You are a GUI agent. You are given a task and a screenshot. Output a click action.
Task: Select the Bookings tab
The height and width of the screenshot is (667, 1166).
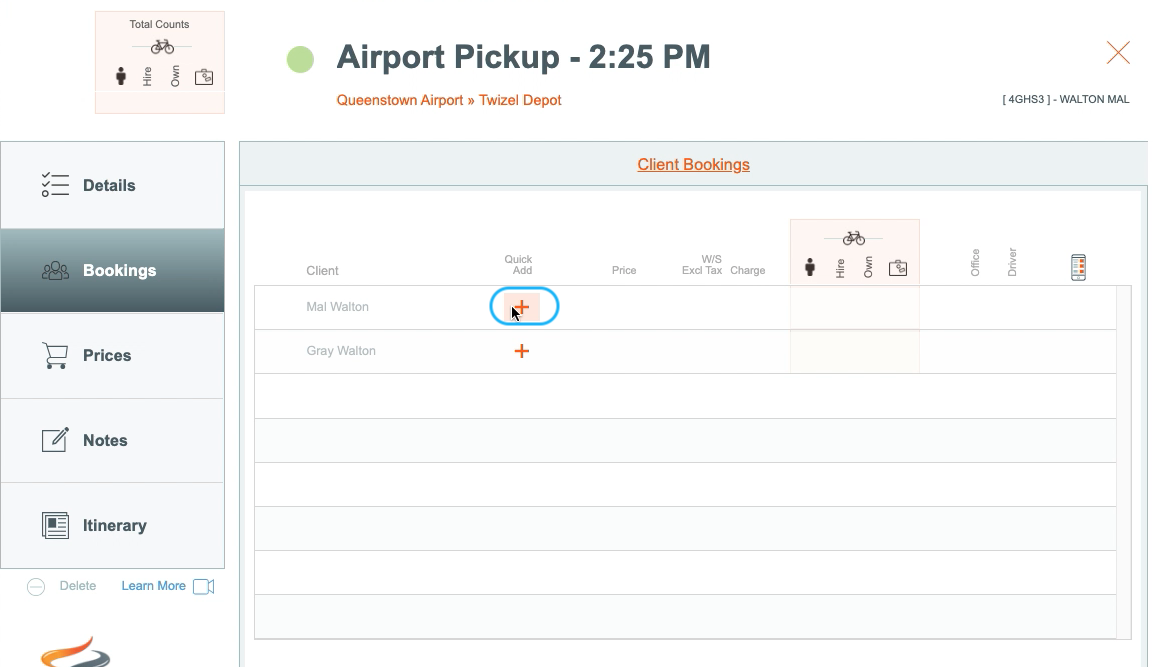point(112,271)
